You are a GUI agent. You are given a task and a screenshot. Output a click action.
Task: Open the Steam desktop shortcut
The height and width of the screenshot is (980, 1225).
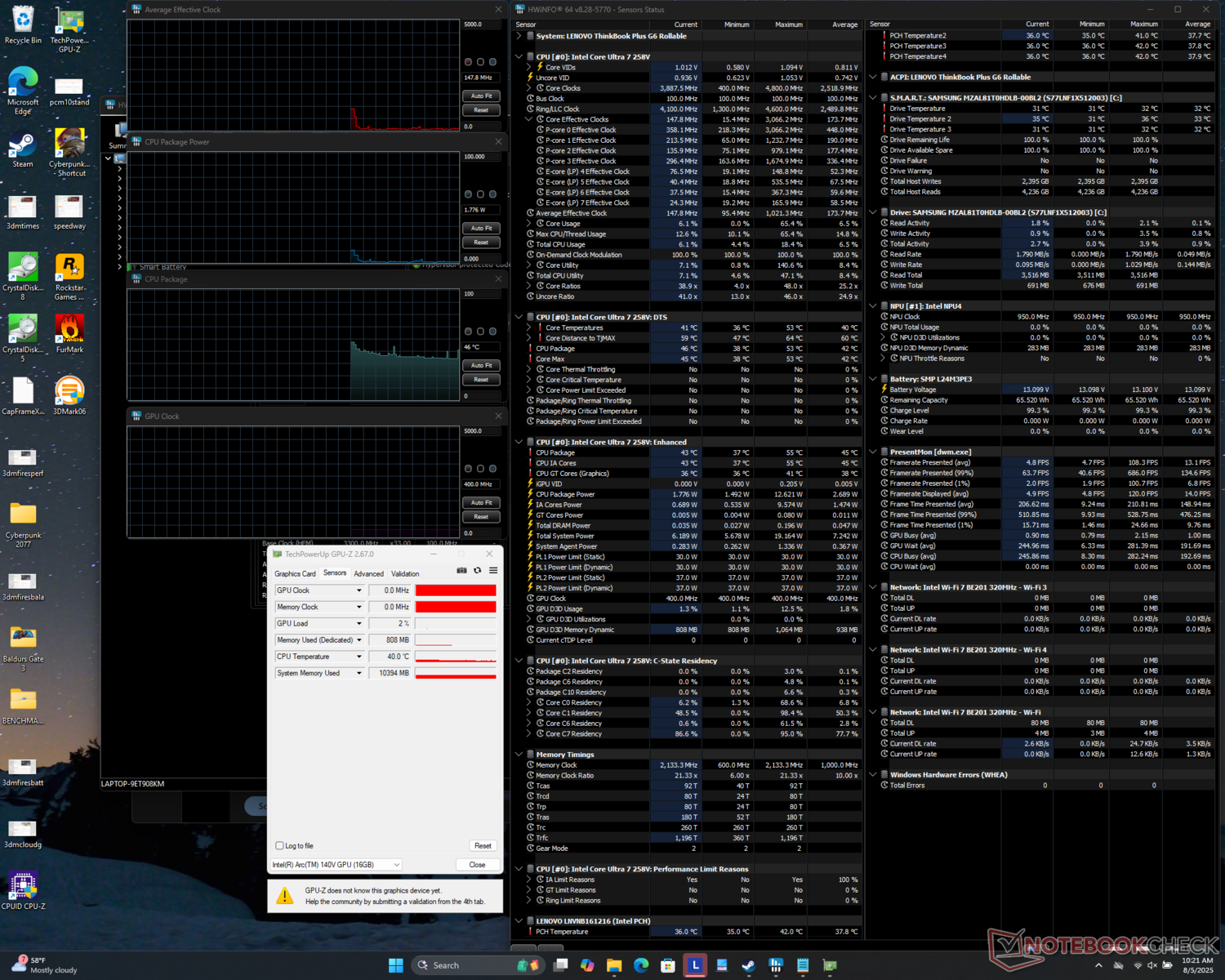(23, 149)
